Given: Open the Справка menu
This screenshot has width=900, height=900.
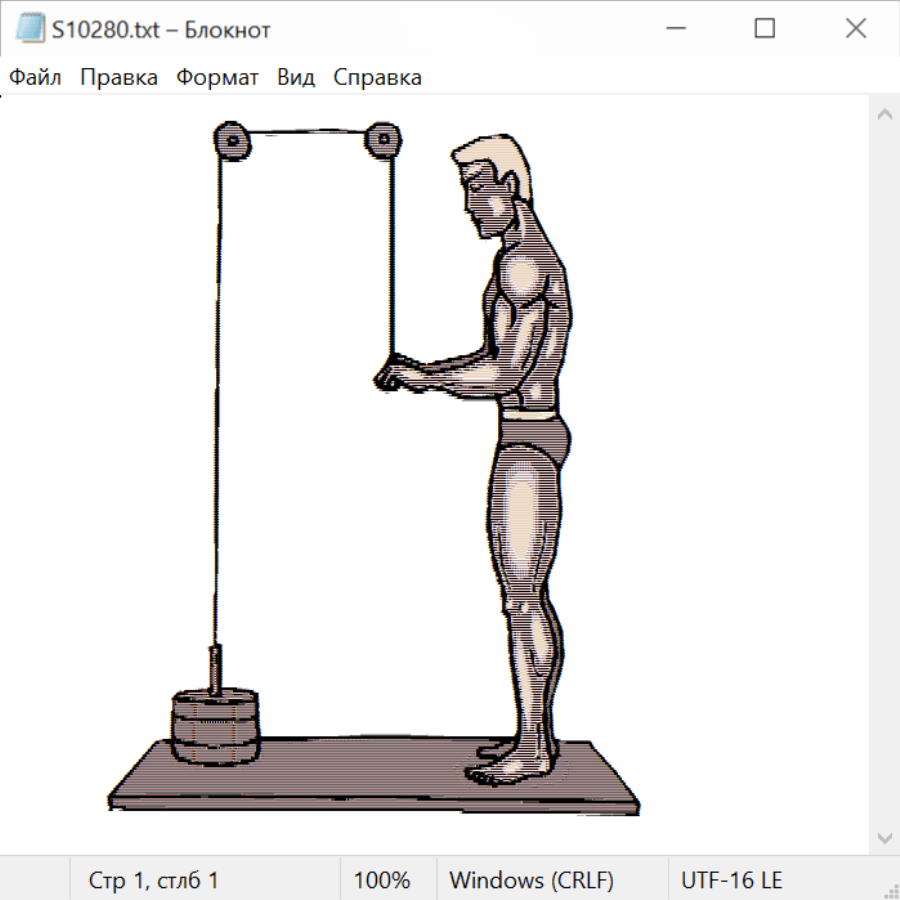Looking at the screenshot, I should coord(377,77).
